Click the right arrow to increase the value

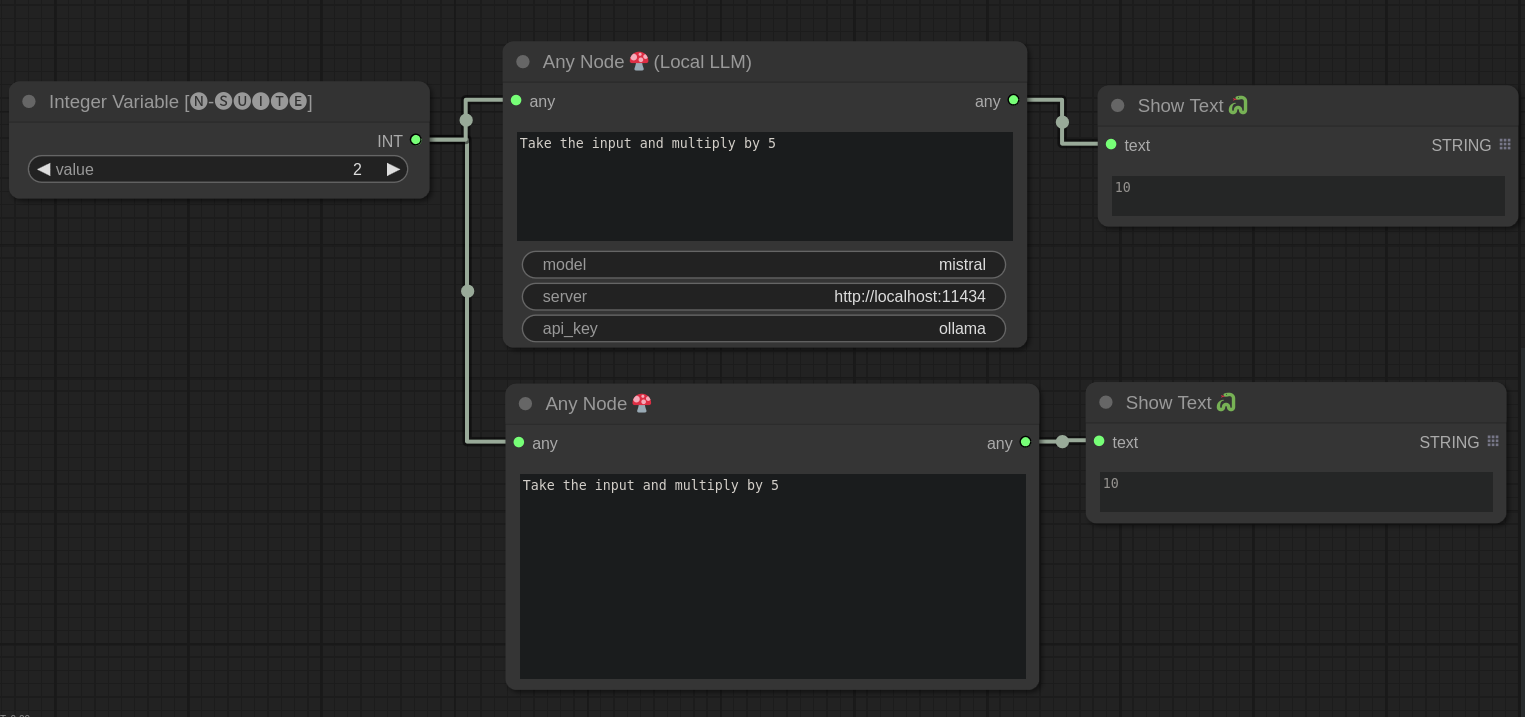393,169
